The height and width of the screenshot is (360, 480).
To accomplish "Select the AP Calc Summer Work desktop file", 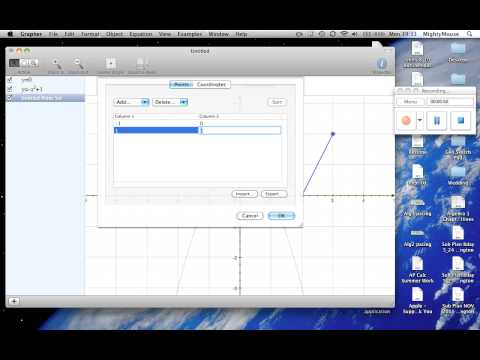I will point(417,270).
